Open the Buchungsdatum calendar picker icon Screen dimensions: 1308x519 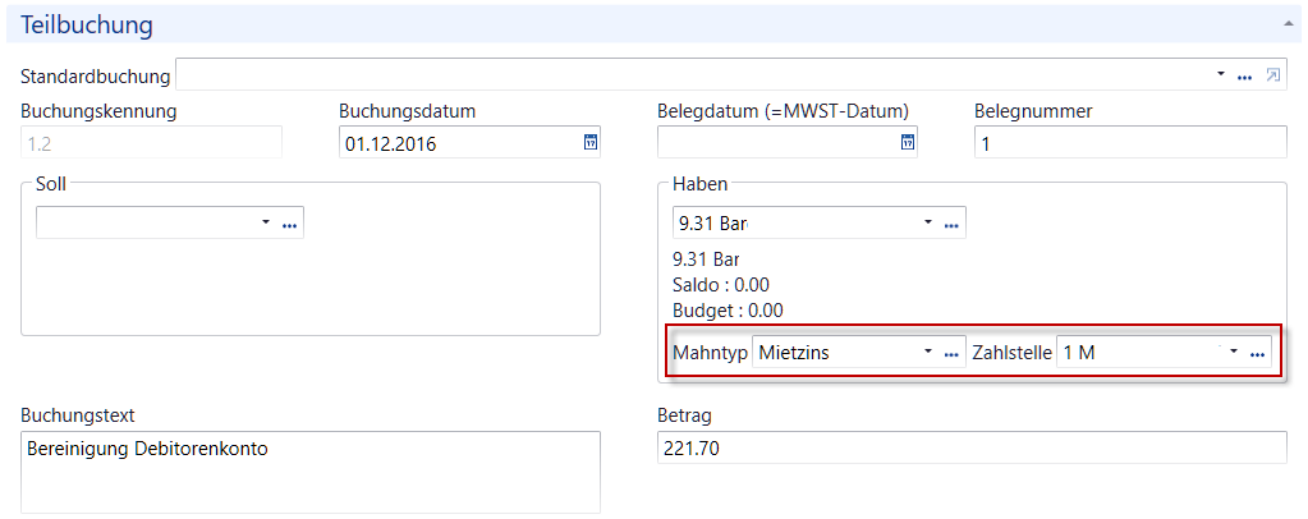[590, 143]
